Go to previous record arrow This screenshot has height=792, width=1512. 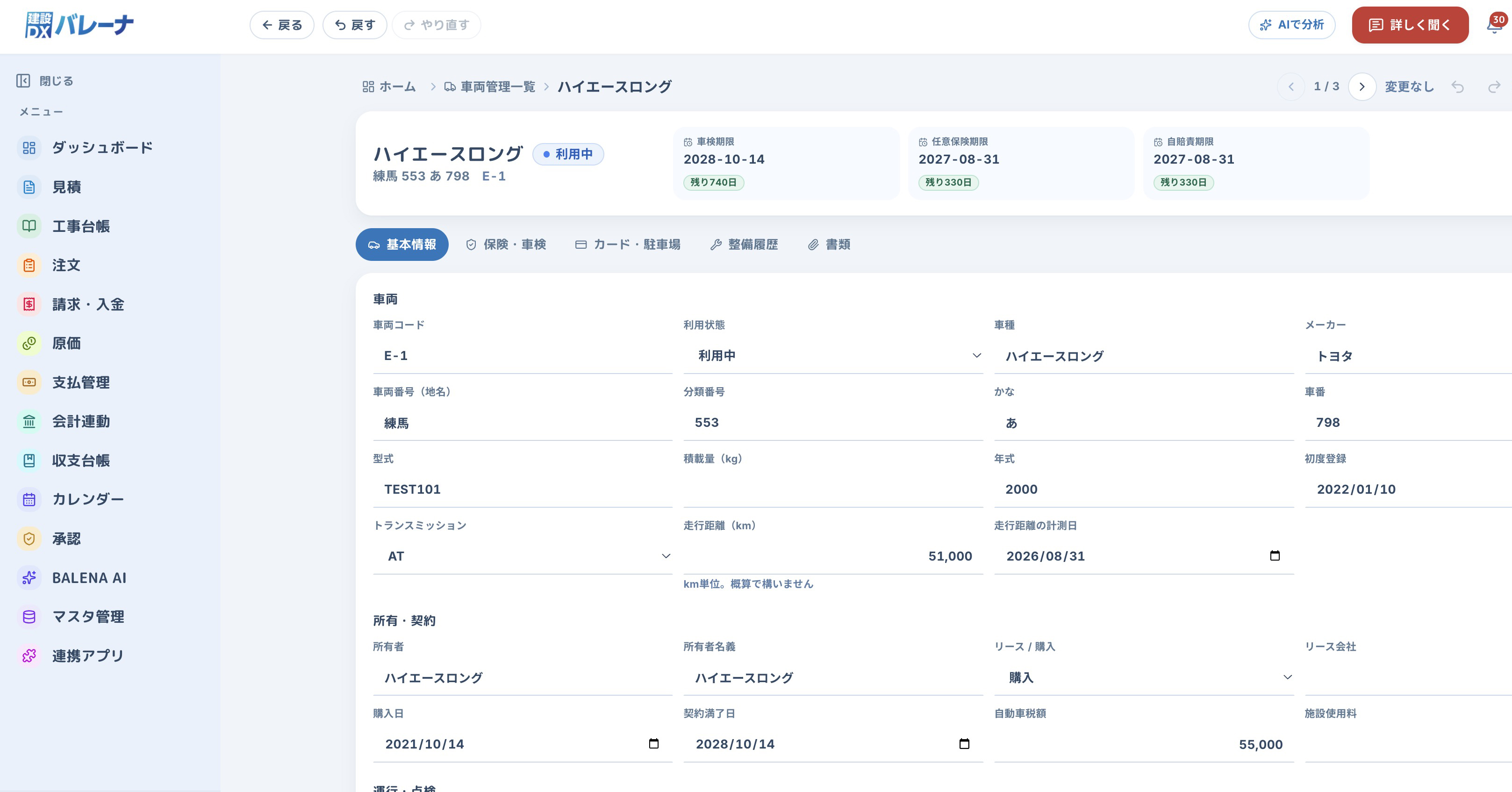(x=1291, y=87)
